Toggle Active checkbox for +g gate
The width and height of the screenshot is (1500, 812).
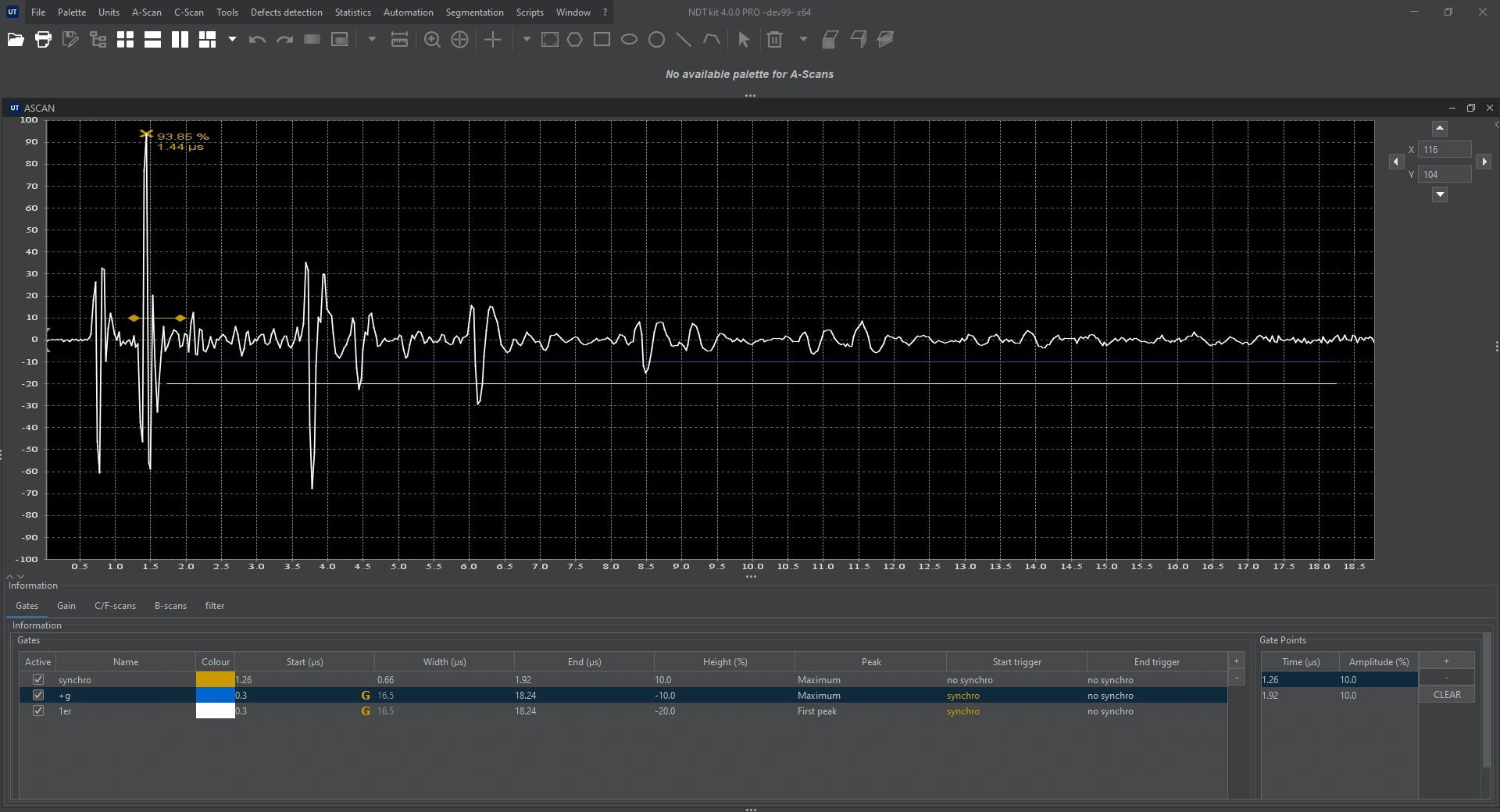(37, 696)
